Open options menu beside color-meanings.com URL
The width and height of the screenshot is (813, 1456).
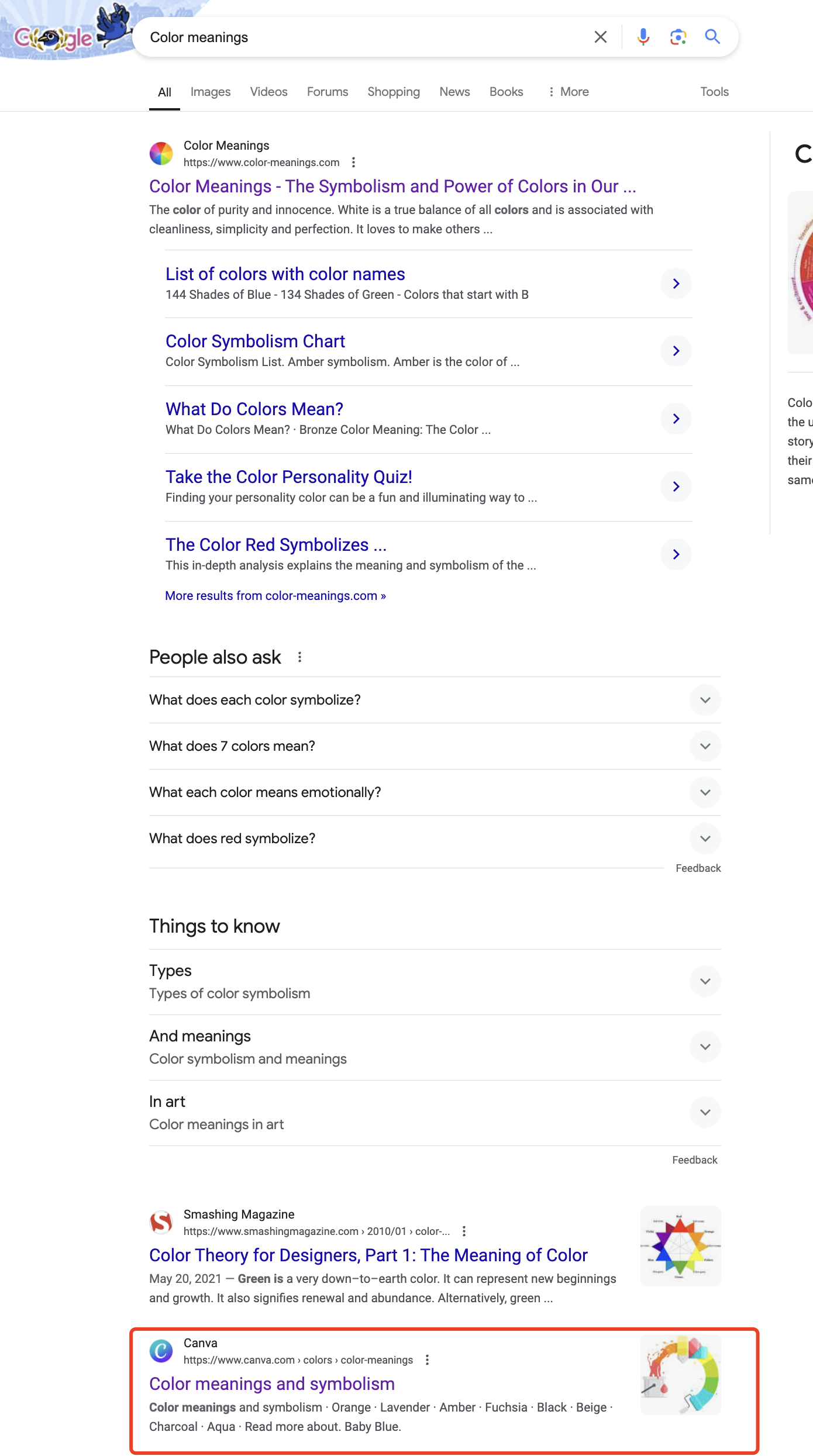[353, 163]
